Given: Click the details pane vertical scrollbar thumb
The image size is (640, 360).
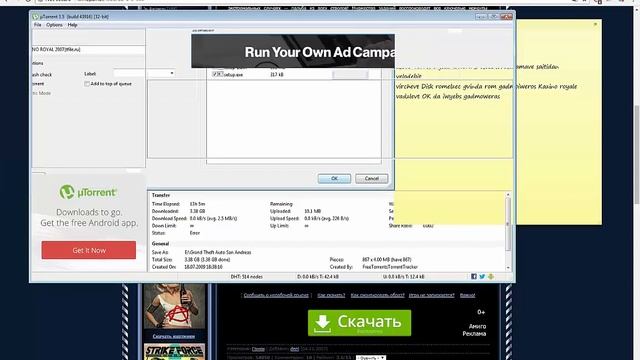Looking at the screenshot, I should (508, 224).
